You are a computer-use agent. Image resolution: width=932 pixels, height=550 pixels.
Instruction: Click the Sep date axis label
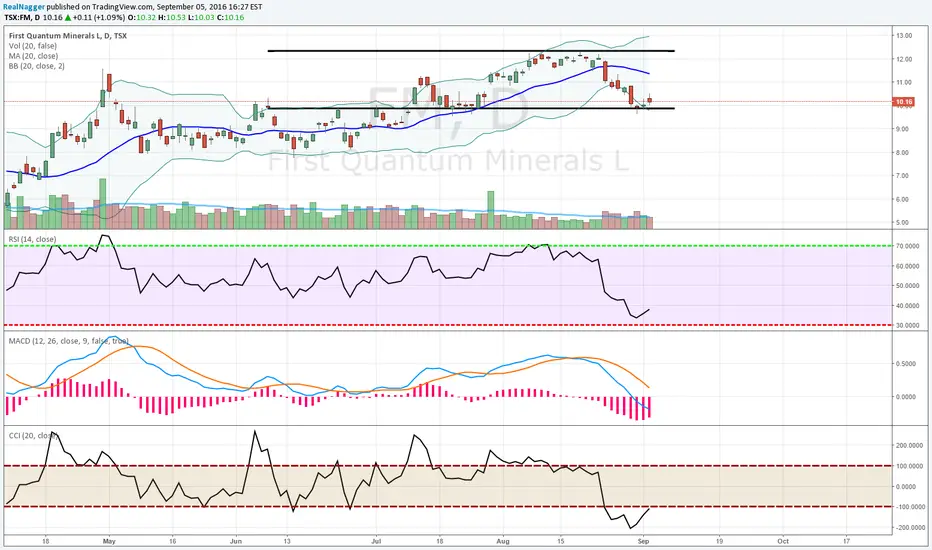tap(643, 541)
